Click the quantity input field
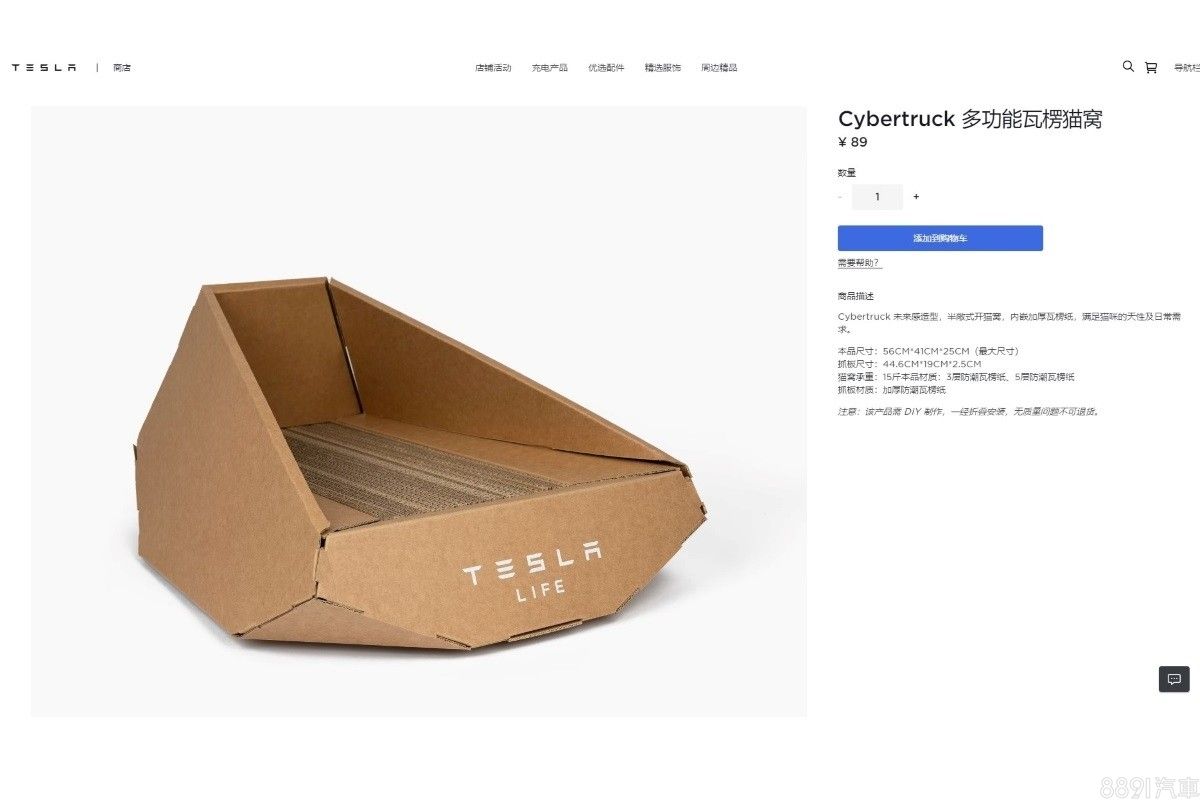Screen dimensions: 1200x800 pos(877,197)
